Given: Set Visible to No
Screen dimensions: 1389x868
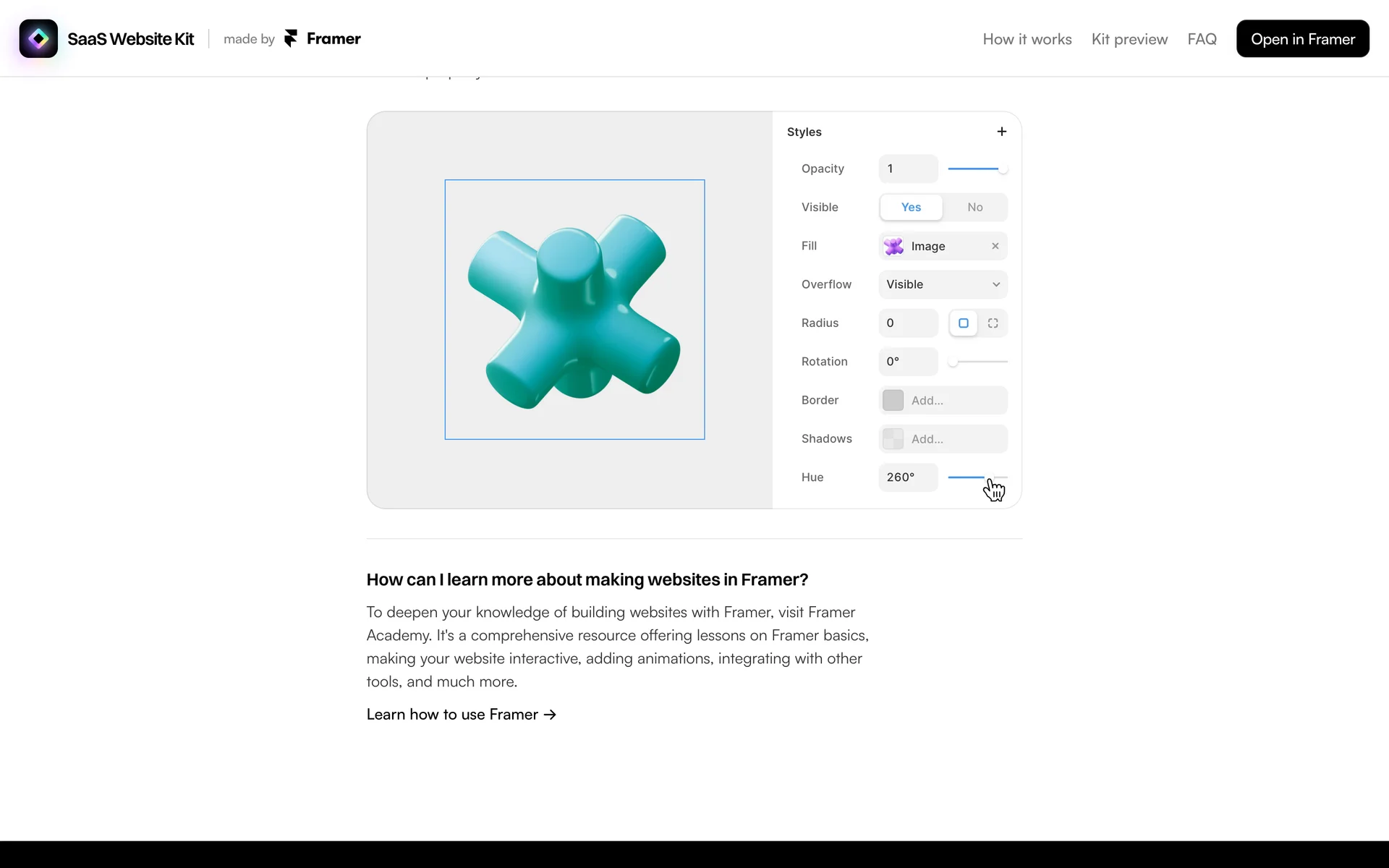Looking at the screenshot, I should pos(974,208).
